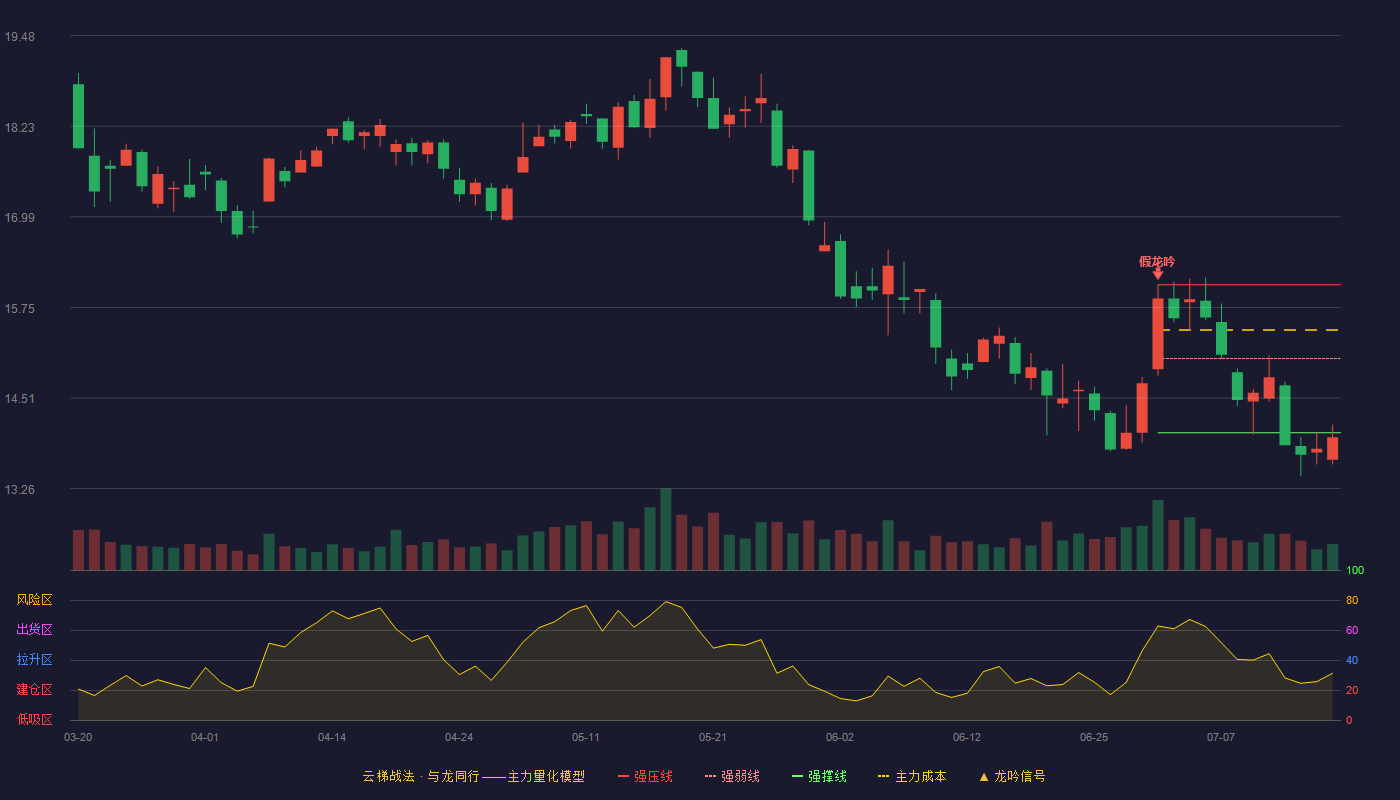Select the 风险区 zone label
The width and height of the screenshot is (1400, 800).
(34, 600)
